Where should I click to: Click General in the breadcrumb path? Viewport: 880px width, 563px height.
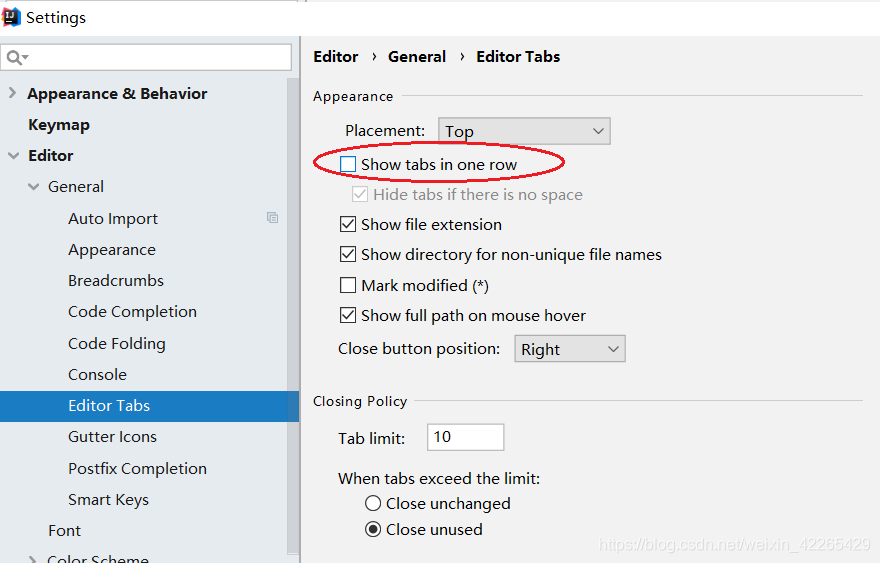click(x=417, y=57)
